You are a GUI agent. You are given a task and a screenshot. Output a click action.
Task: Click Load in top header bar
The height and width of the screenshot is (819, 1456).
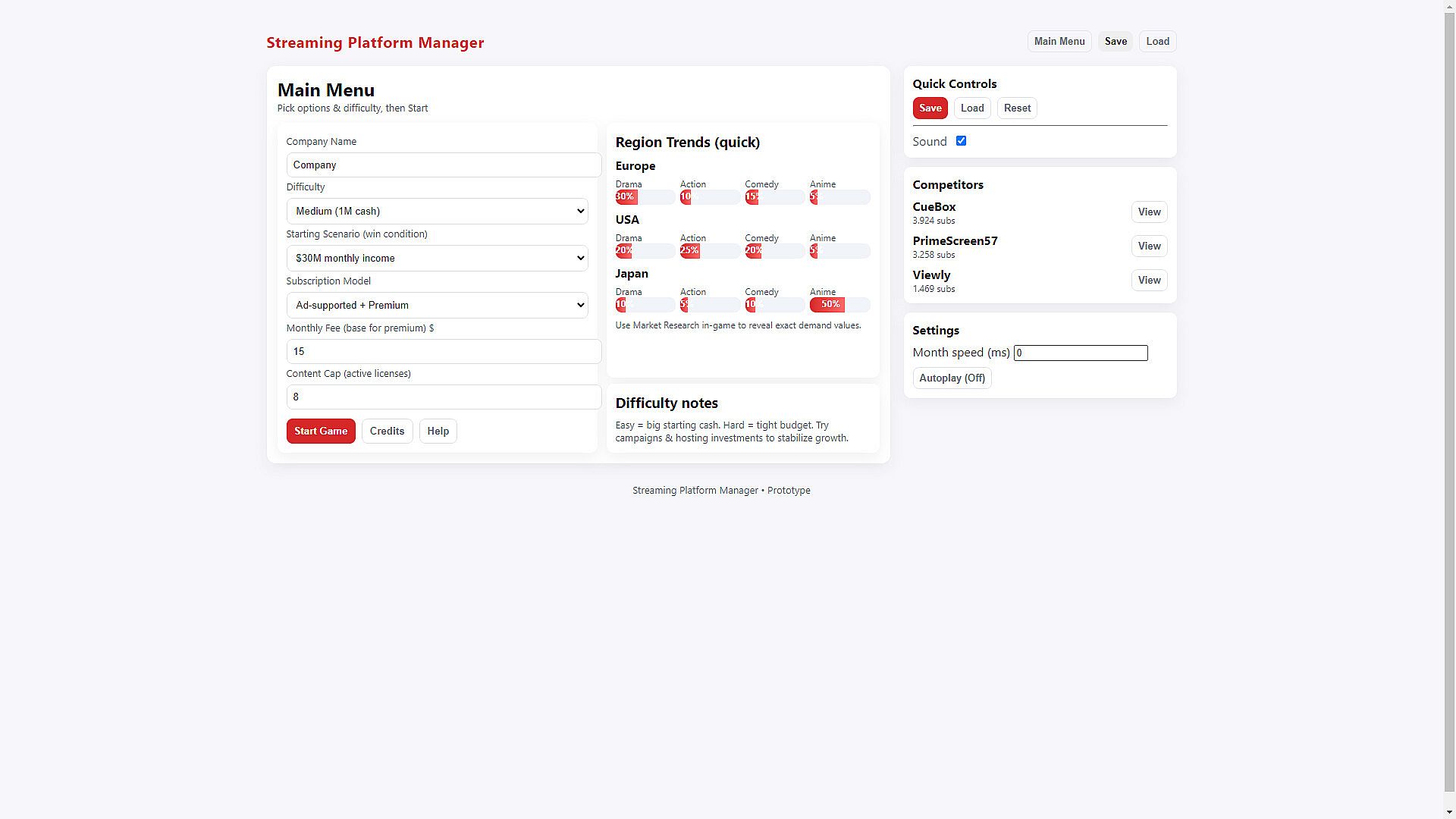(x=1157, y=42)
